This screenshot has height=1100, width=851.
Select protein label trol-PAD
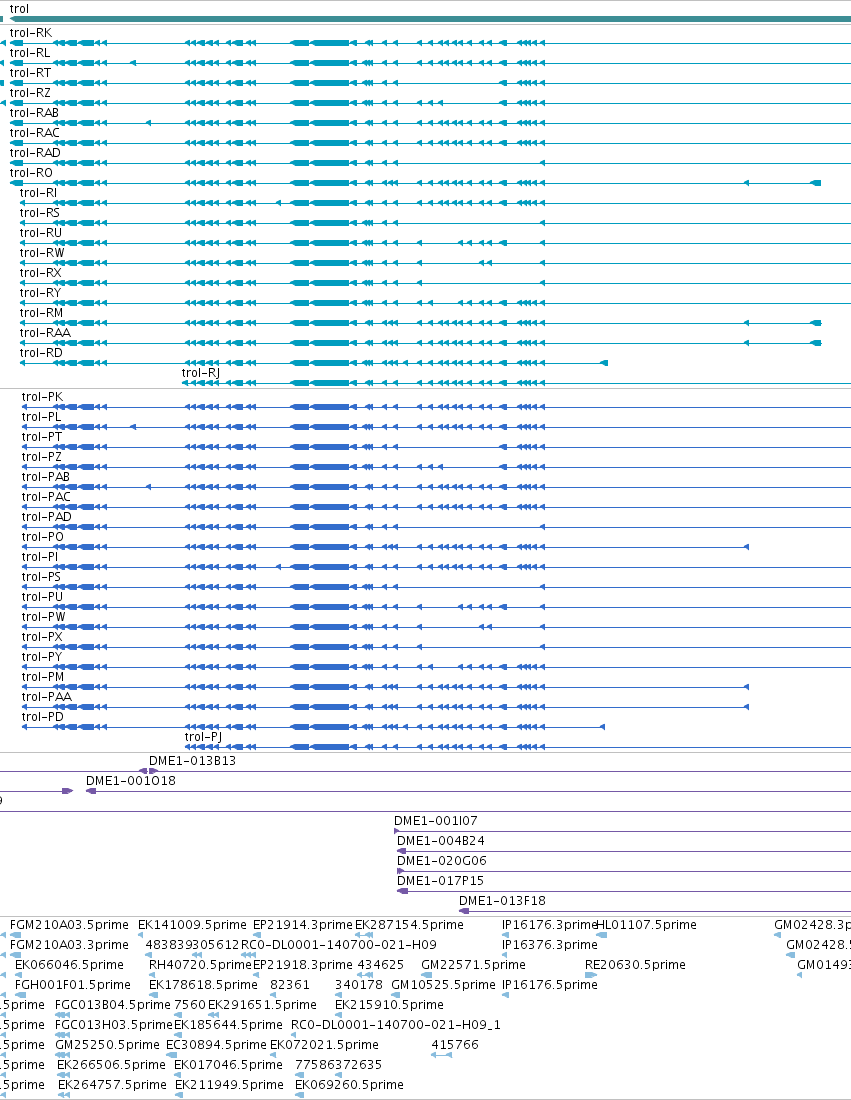pyautogui.click(x=46, y=517)
